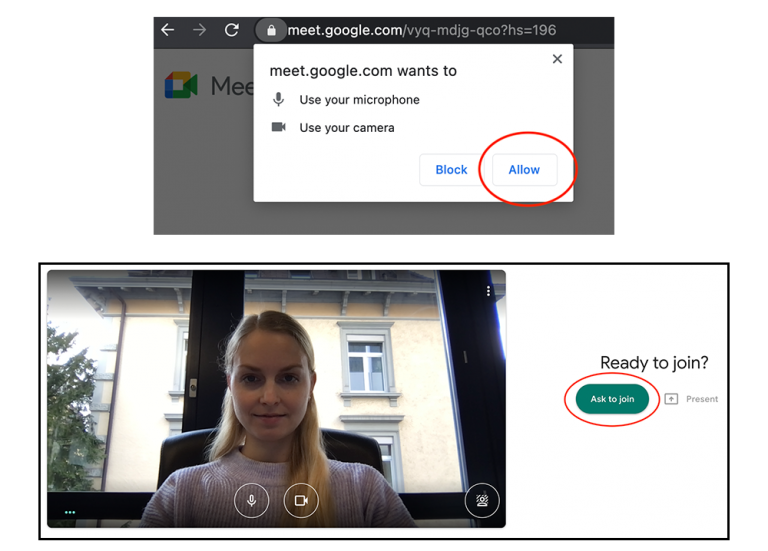Image resolution: width=768 pixels, height=551 pixels.
Task: Click the Google Meet logo icon
Action: pos(181,85)
